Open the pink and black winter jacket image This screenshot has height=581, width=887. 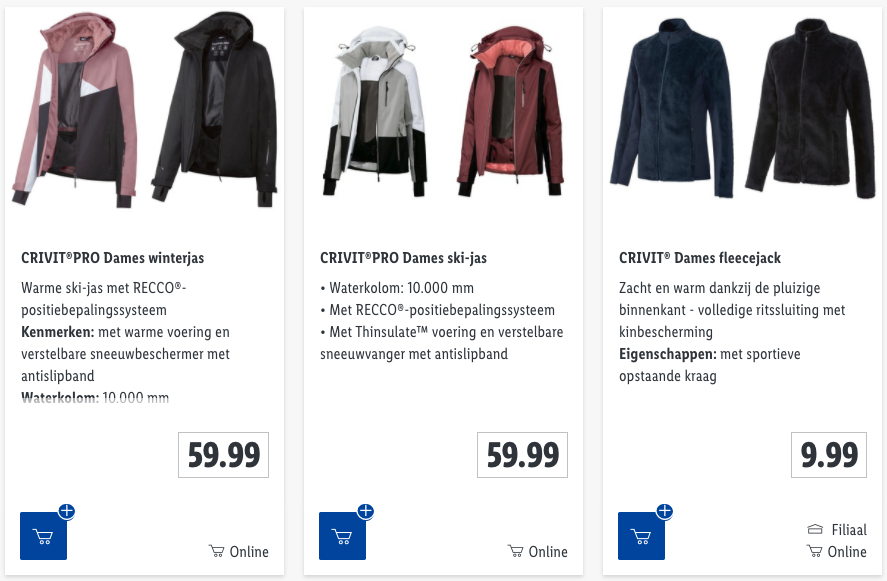76,110
